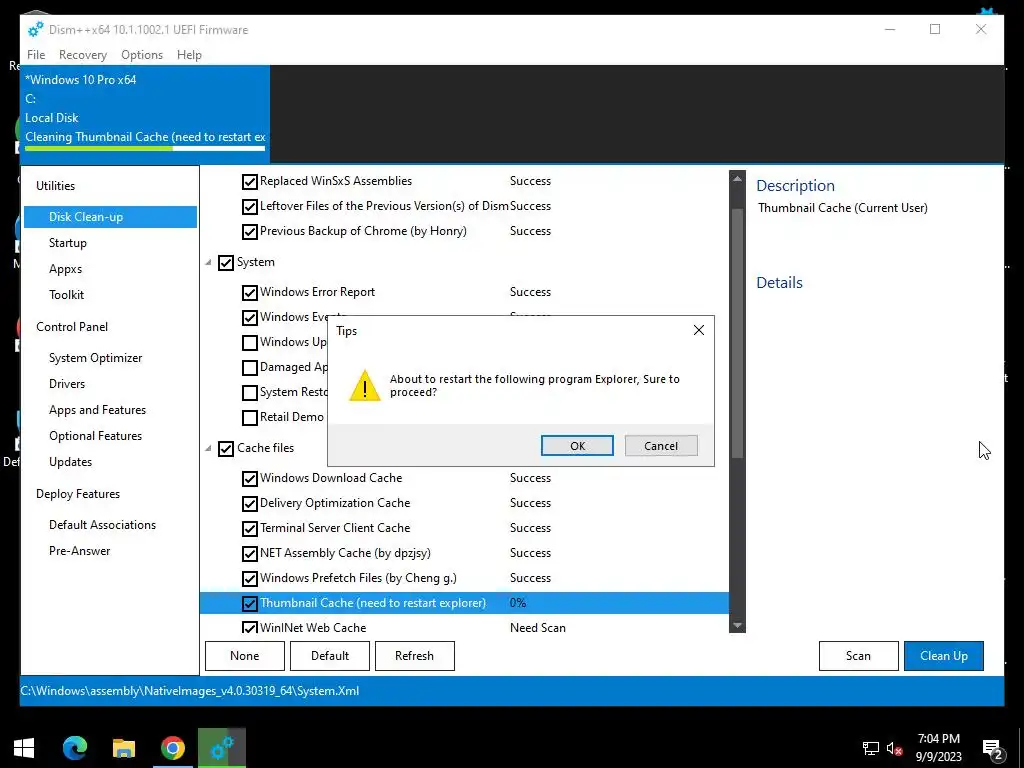This screenshot has width=1024, height=768.
Task: Open the network status tray icon
Action: 871,748
